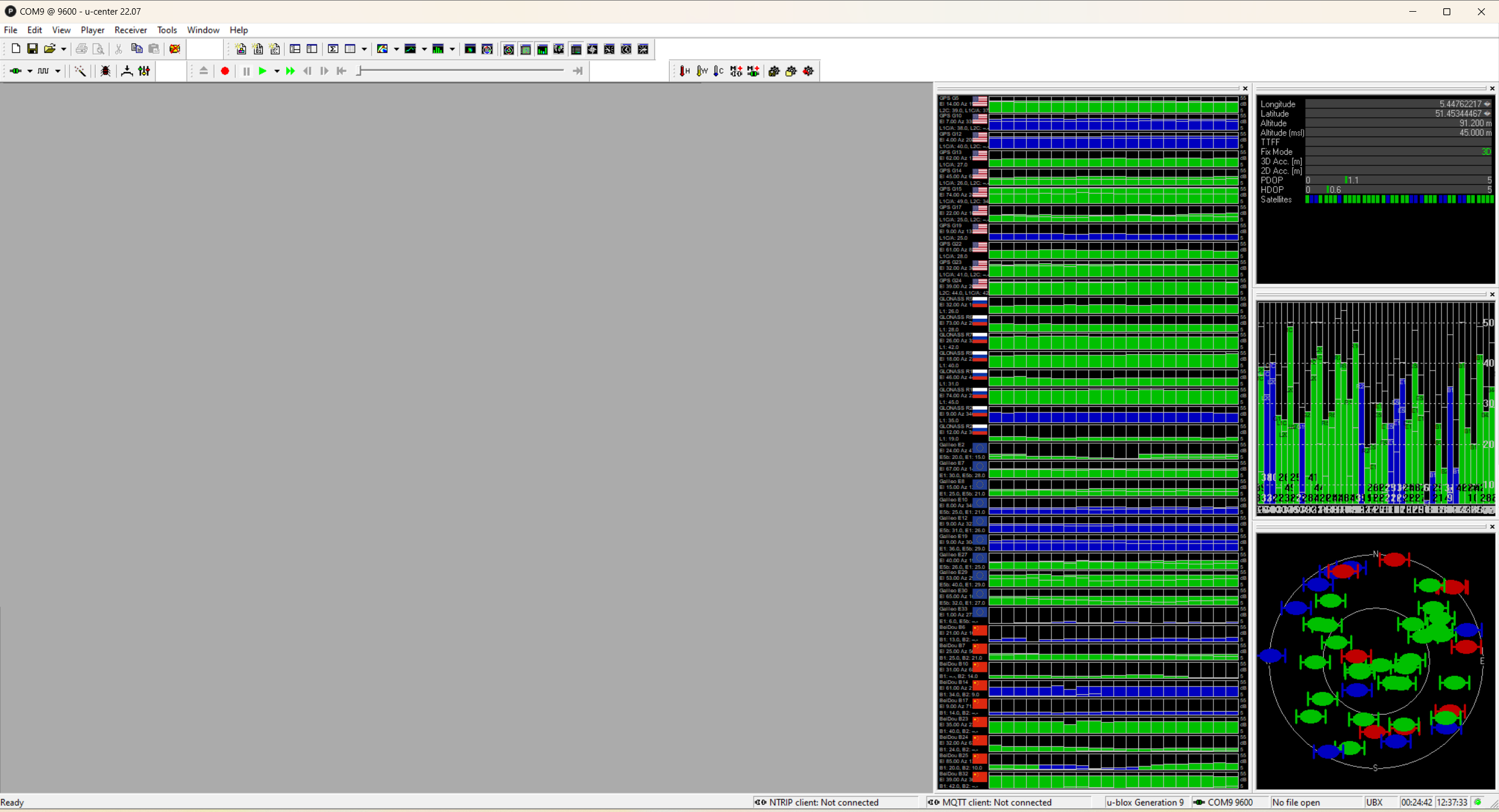Click the player position slider handle
Viewport: 1499px width, 812px height.
coord(359,71)
